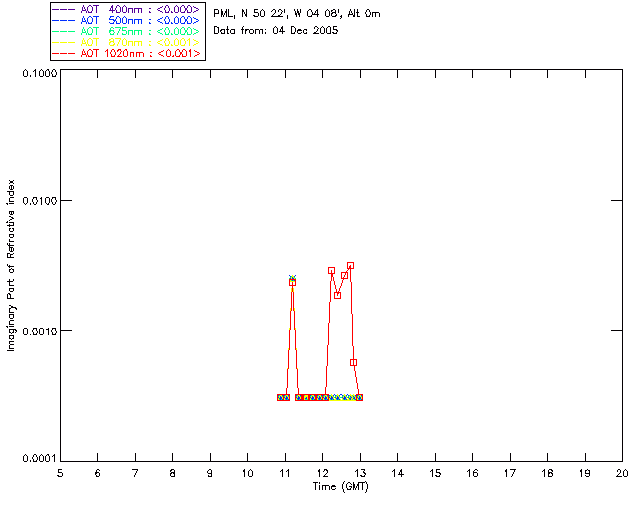Click the first red square peak after 12 GMT
This screenshot has width=640, height=512.
331,270
